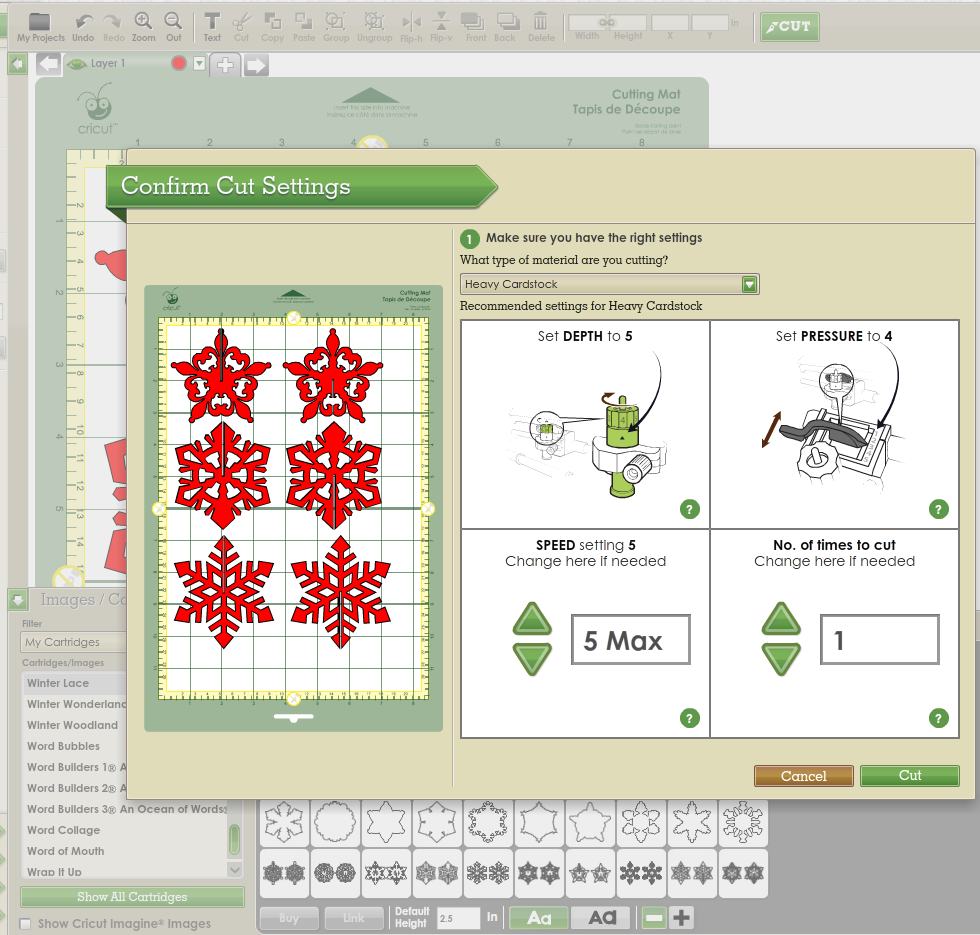Click the Cancel button
Viewport: 980px width, 935px height.
803,776
